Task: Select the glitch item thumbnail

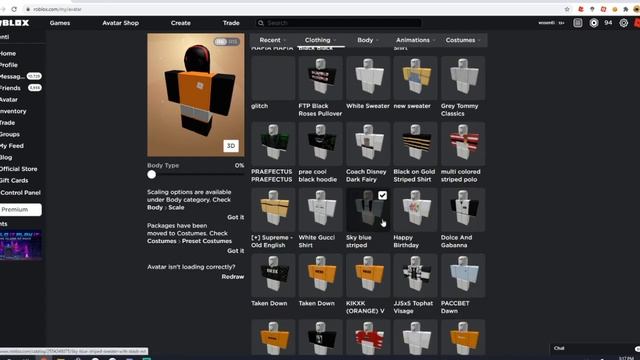Action: pyautogui.click(x=273, y=78)
